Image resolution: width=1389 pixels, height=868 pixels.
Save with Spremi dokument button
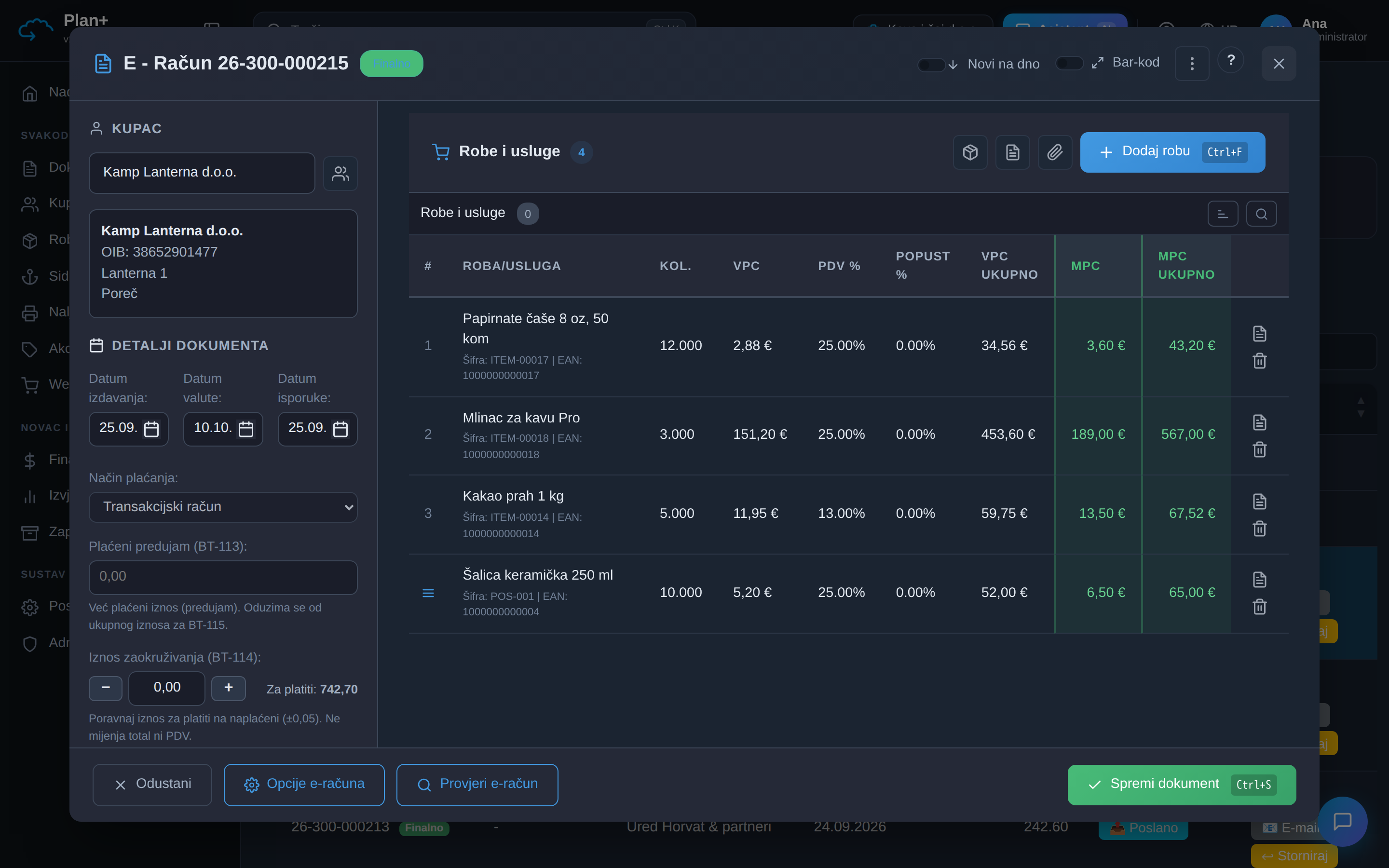[1181, 784]
